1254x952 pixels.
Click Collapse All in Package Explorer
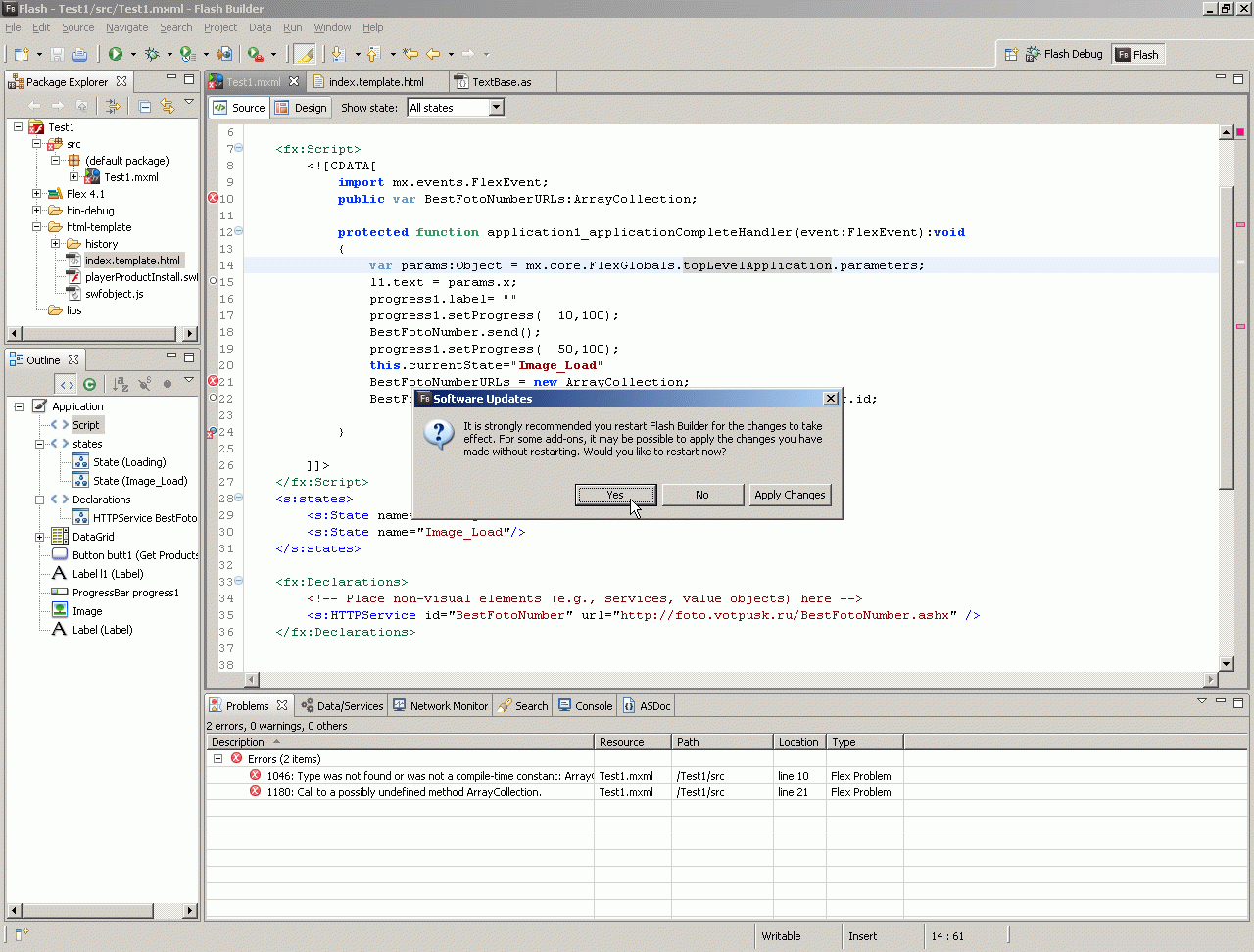[144, 106]
